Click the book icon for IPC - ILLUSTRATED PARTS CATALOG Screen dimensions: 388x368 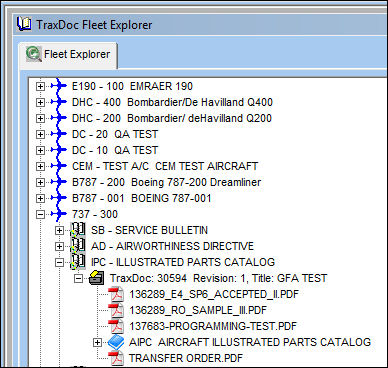pyautogui.click(x=78, y=262)
